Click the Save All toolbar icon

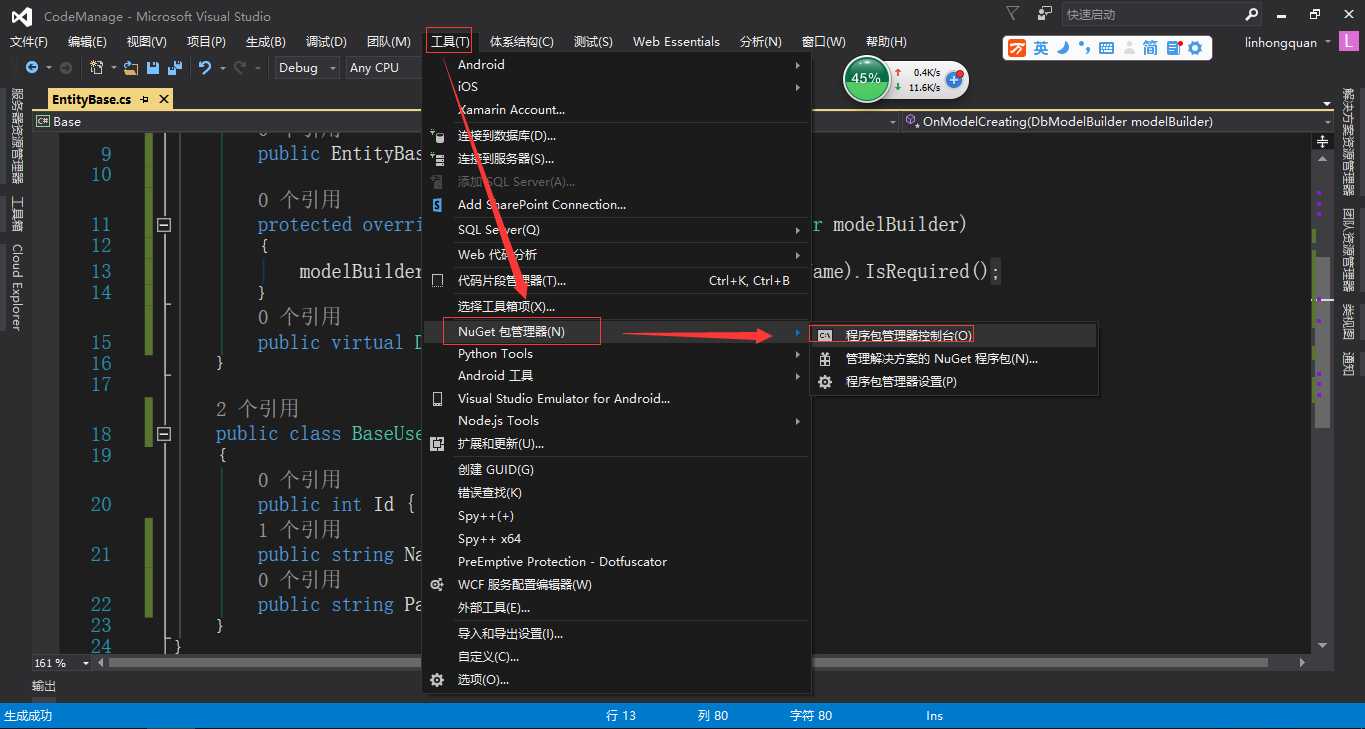[175, 67]
